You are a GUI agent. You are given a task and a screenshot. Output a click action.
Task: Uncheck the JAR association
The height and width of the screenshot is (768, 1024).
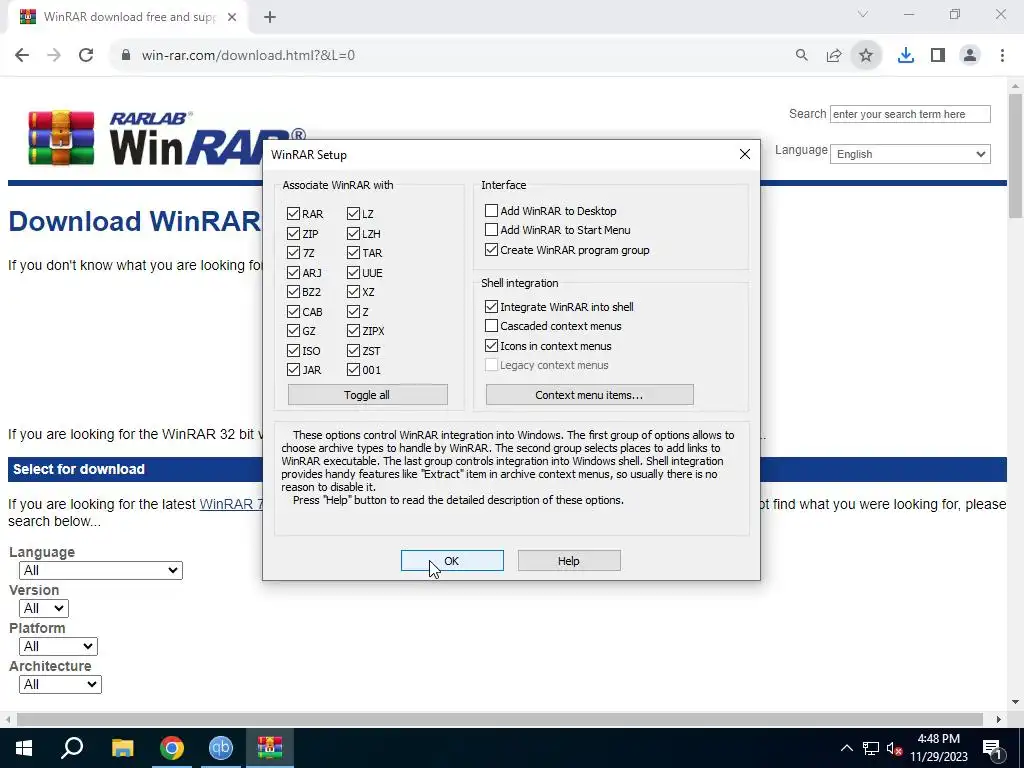click(293, 370)
